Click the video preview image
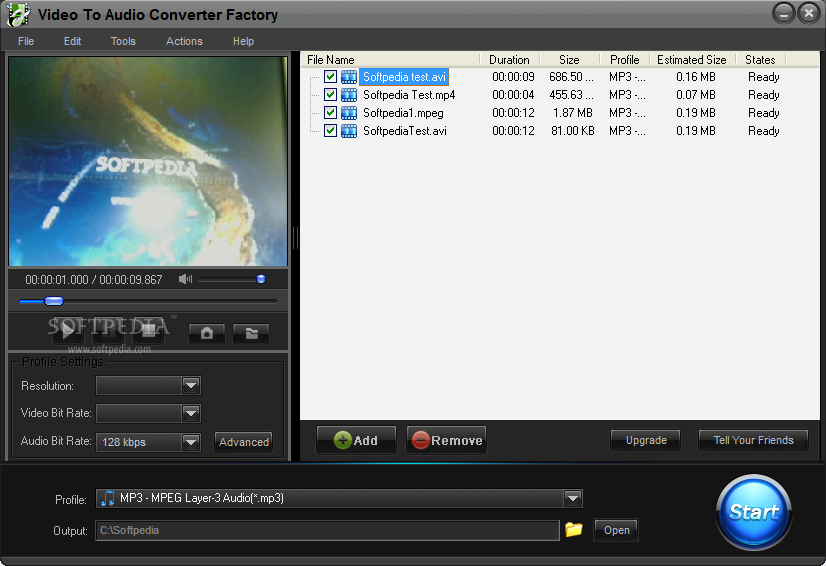The height and width of the screenshot is (566, 826). tap(148, 161)
